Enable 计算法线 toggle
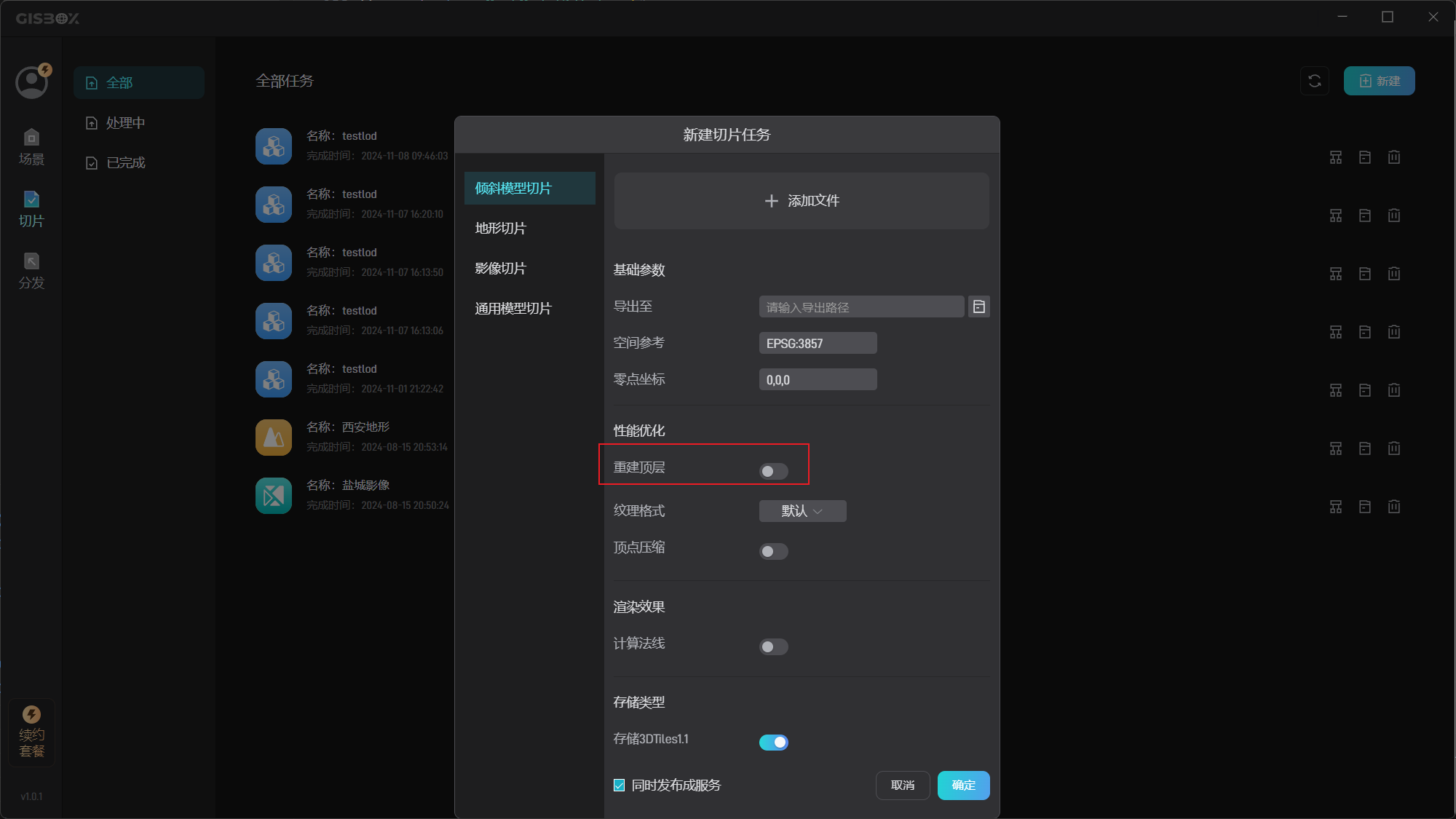This screenshot has width=1456, height=819. [773, 646]
